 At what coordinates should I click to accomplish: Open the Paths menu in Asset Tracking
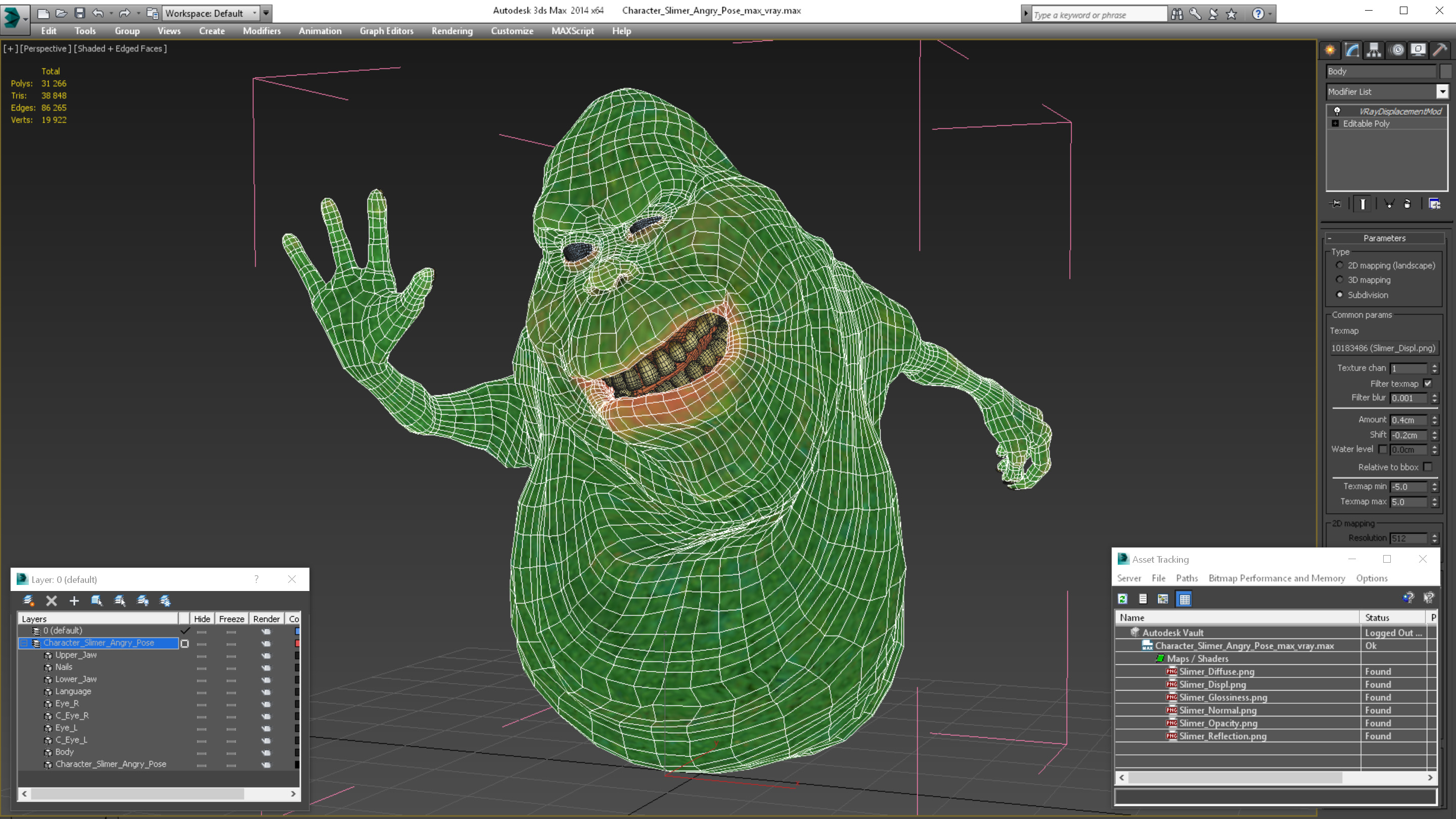point(1187,578)
